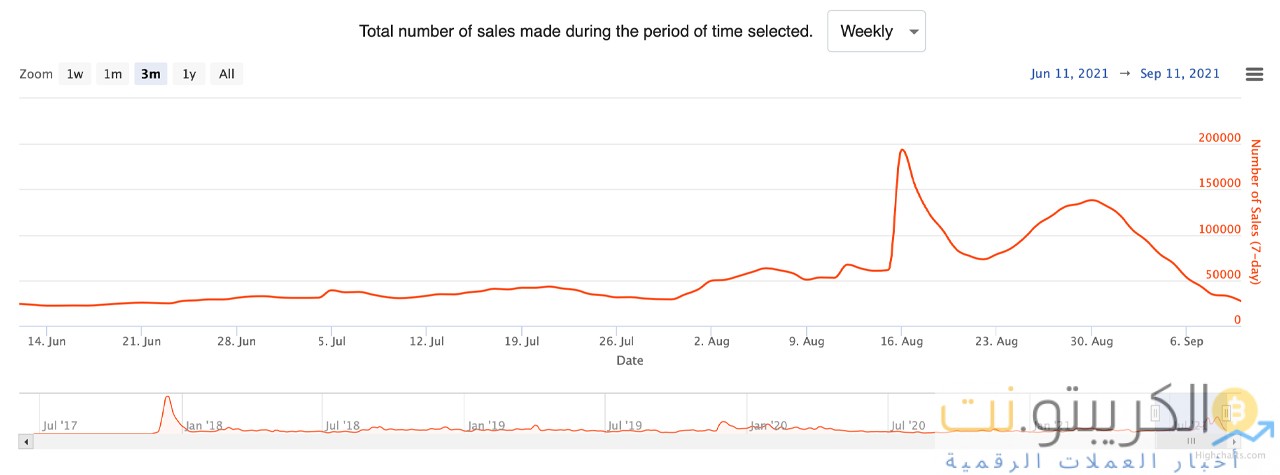Viewport: 1280px width, 475px height.
Task: Click the Aug 30 secondary peak on line
Action: click(1092, 201)
